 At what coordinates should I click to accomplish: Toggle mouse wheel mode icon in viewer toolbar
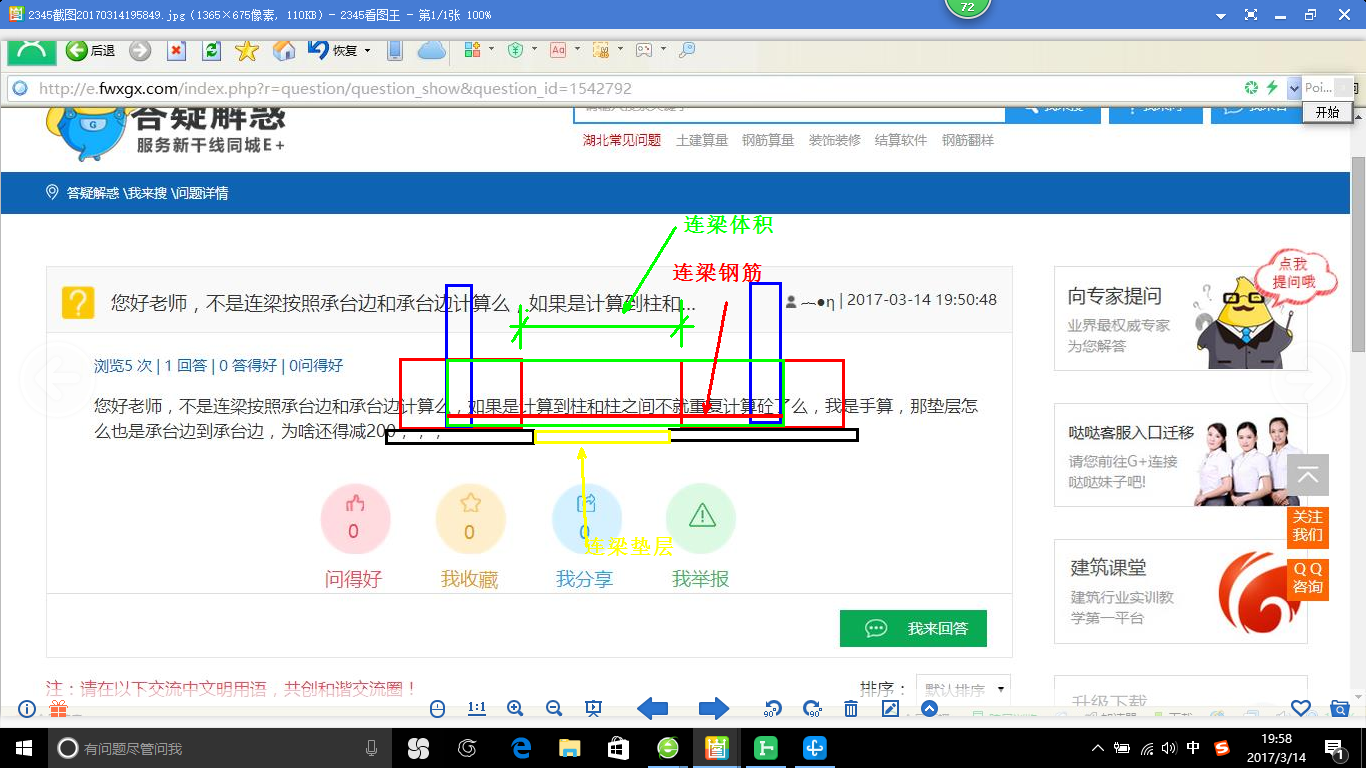[437, 708]
